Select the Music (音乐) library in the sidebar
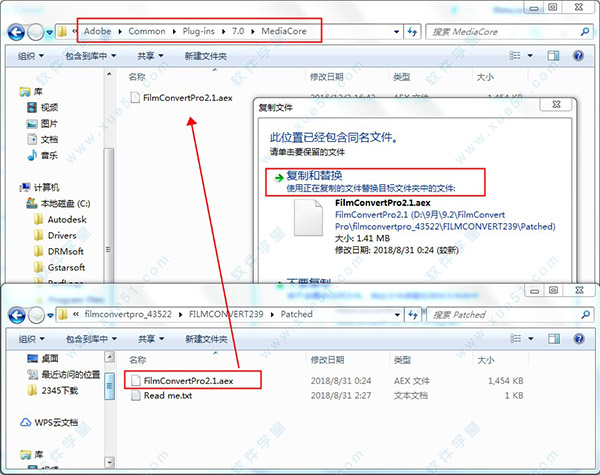600x475 pixels. (x=49, y=155)
